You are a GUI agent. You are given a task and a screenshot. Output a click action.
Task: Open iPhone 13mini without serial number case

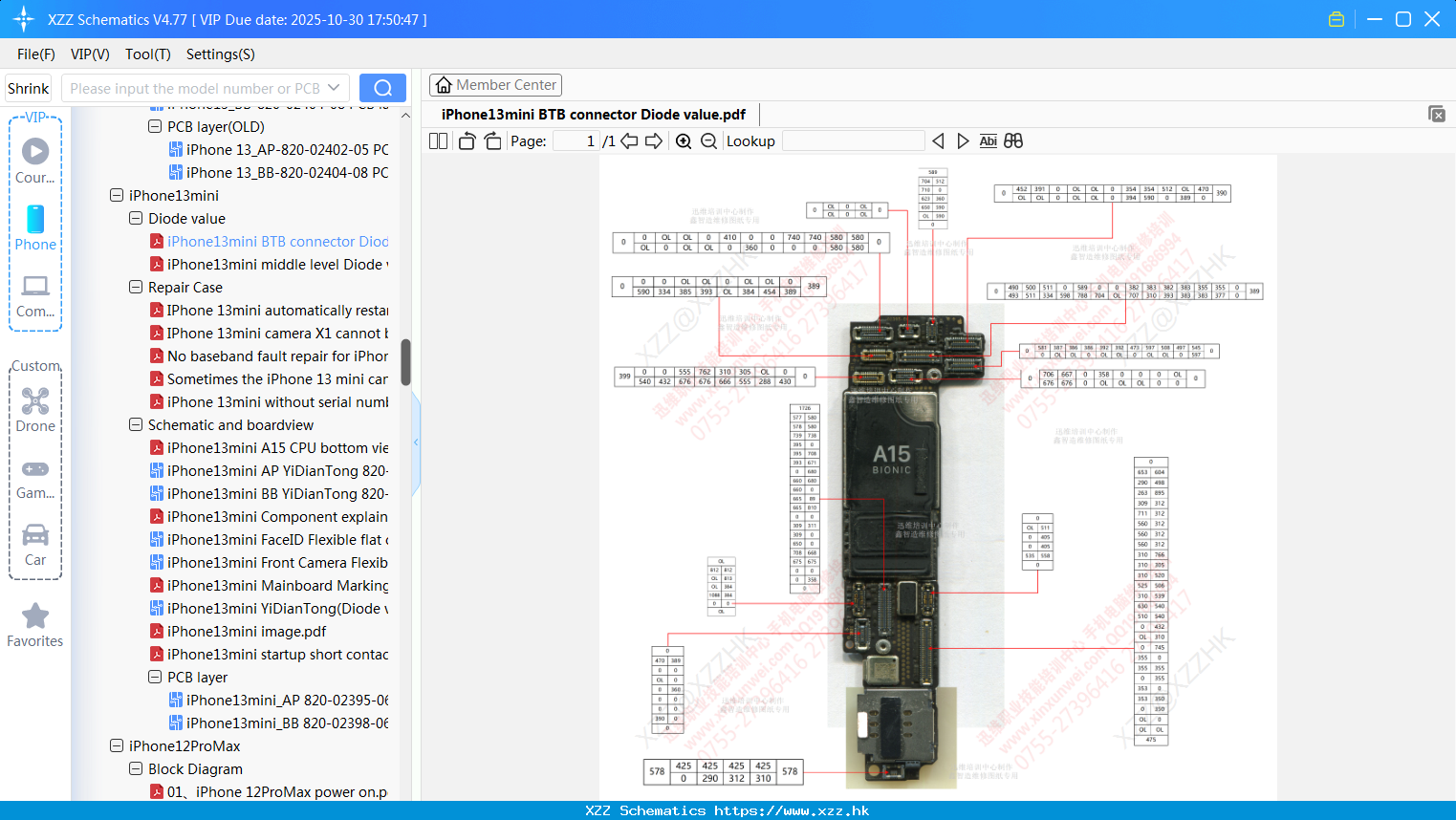point(269,401)
